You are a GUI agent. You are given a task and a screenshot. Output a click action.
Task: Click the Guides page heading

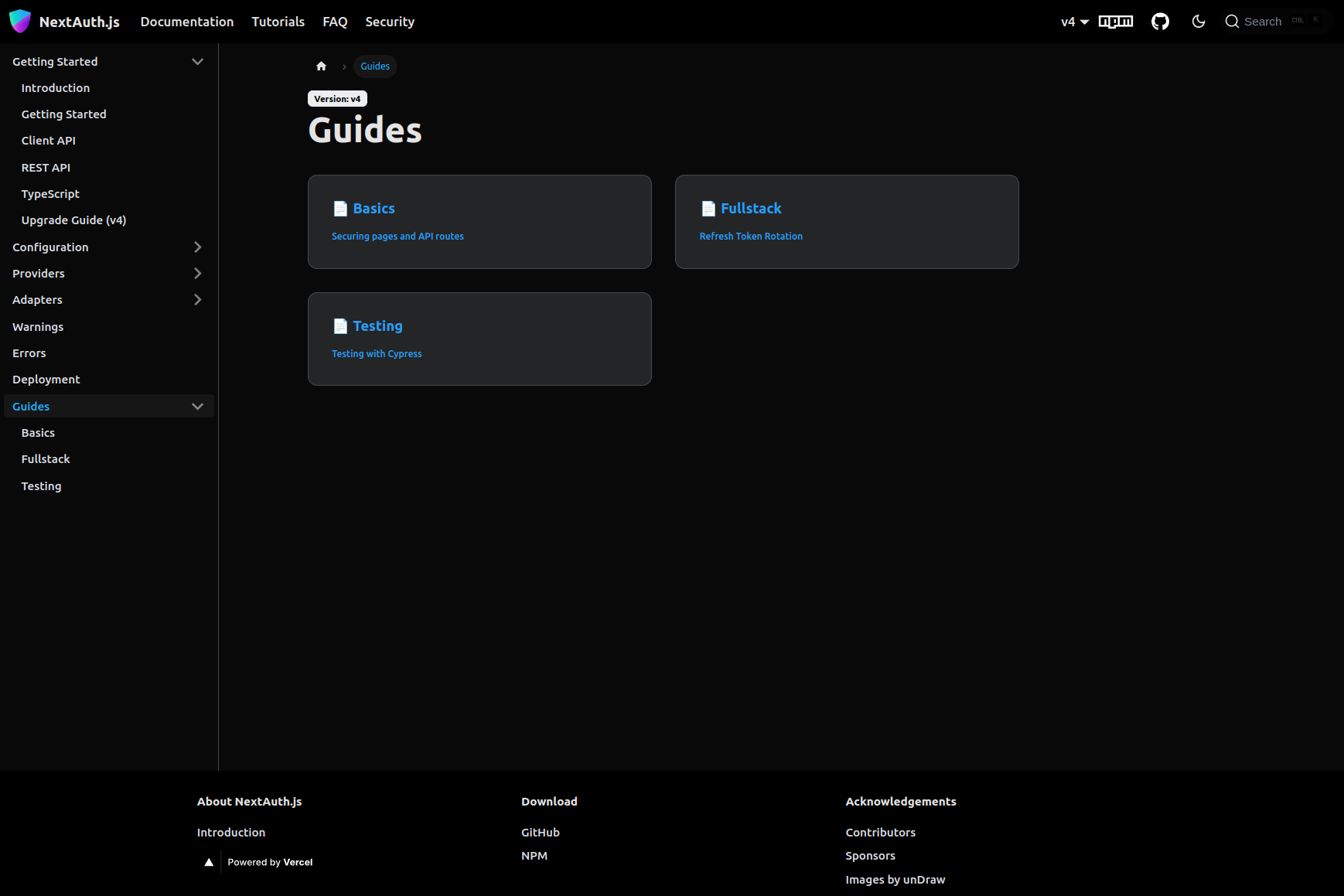click(365, 130)
